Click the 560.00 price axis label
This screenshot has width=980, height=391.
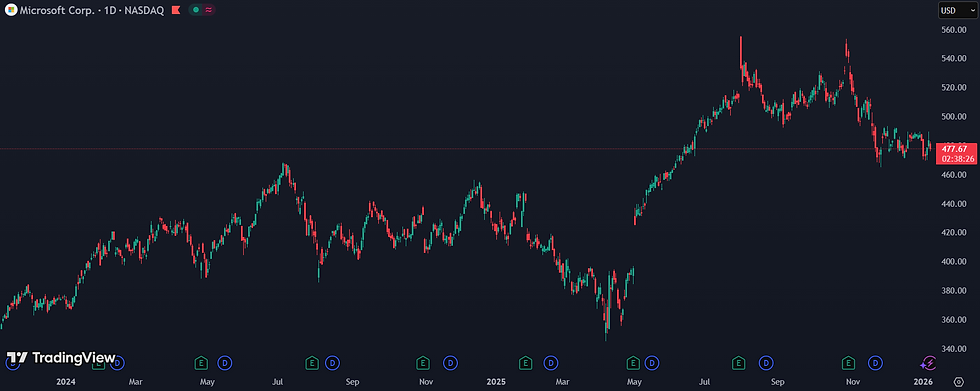[x=954, y=29]
